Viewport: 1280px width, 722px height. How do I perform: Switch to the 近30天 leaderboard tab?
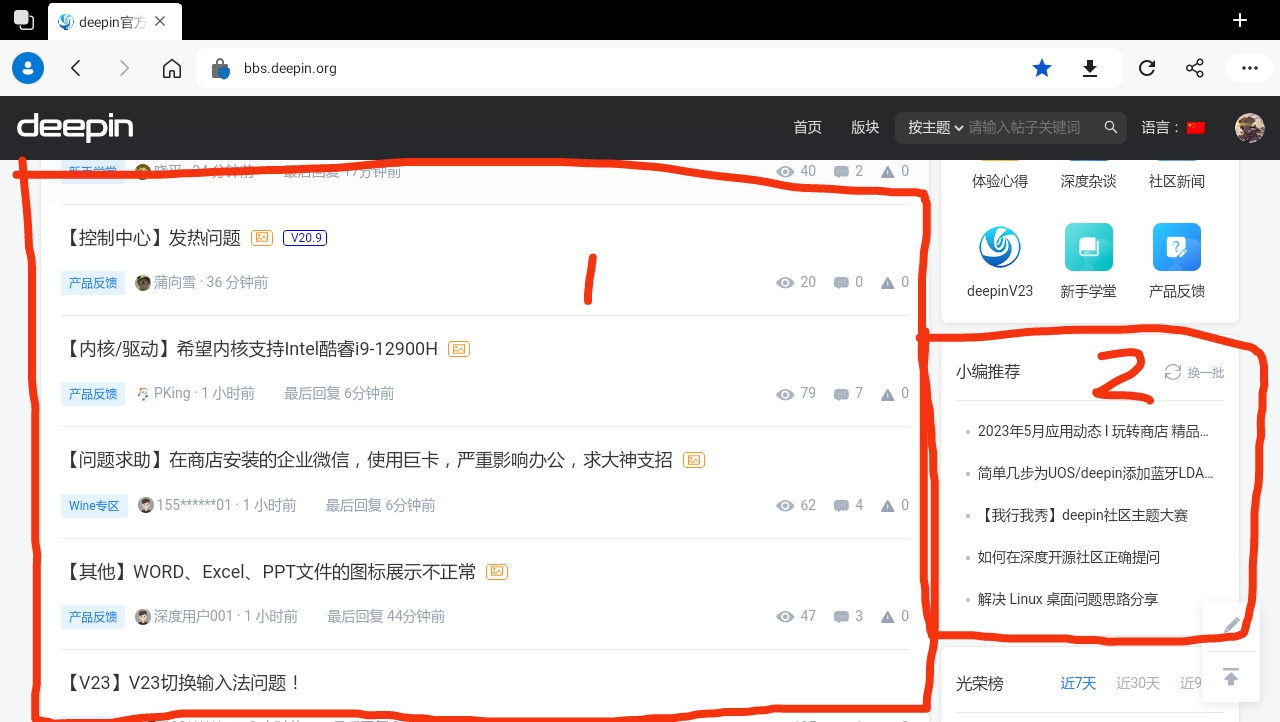tap(1138, 683)
